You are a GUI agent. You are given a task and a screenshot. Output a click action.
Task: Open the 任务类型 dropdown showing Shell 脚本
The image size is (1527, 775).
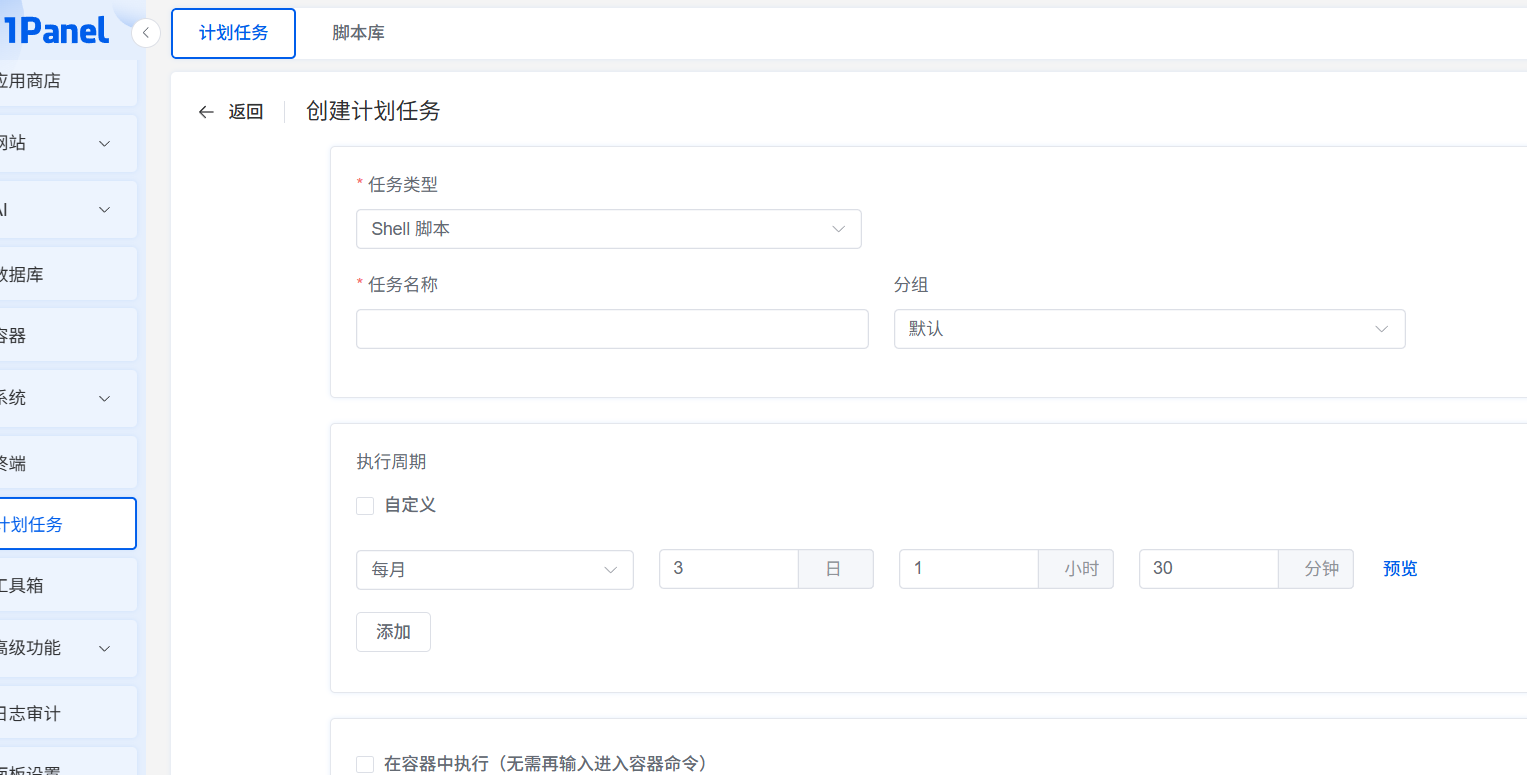click(608, 229)
